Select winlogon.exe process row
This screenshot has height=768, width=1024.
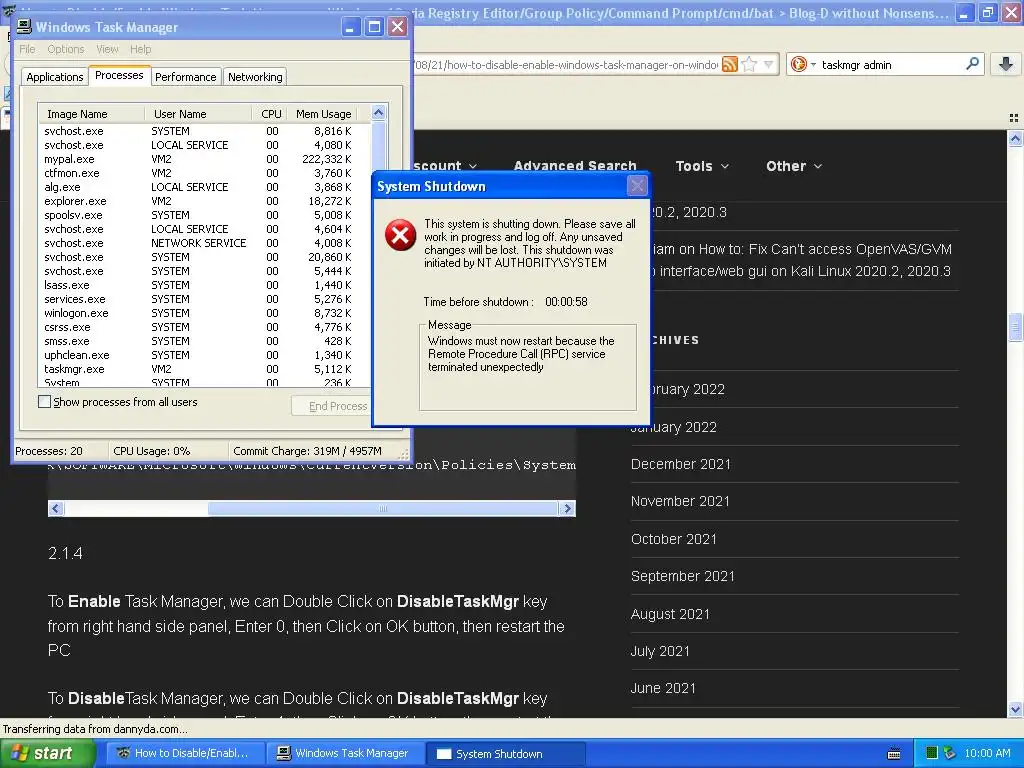pos(204,313)
